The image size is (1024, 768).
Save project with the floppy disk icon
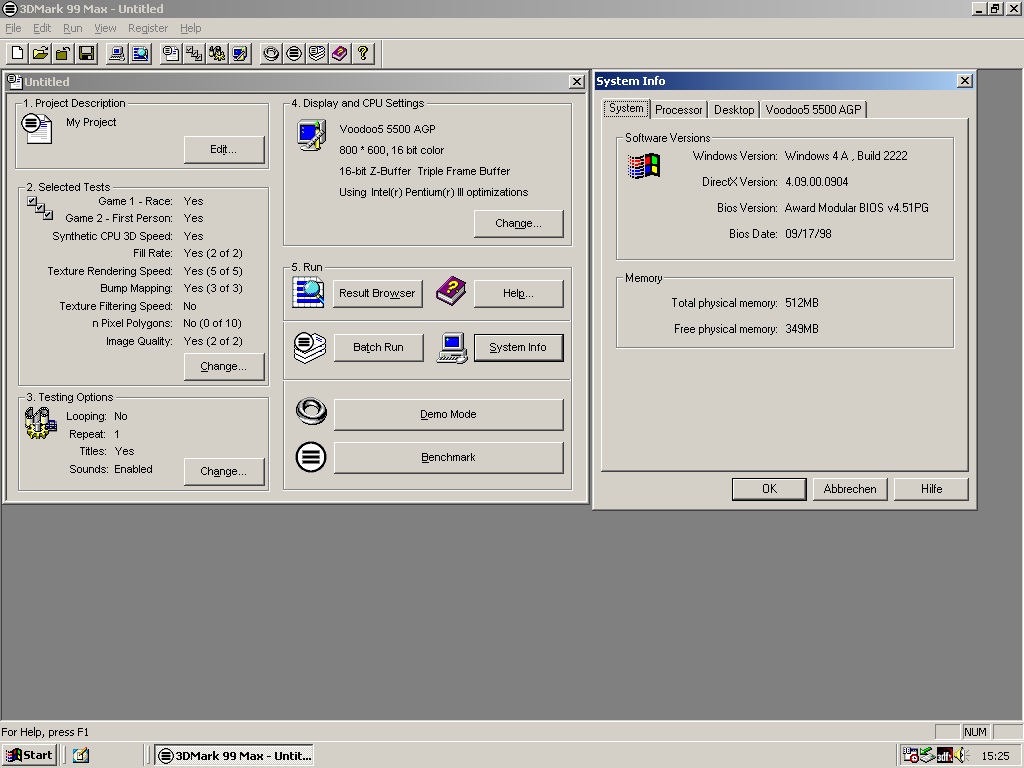pos(86,53)
